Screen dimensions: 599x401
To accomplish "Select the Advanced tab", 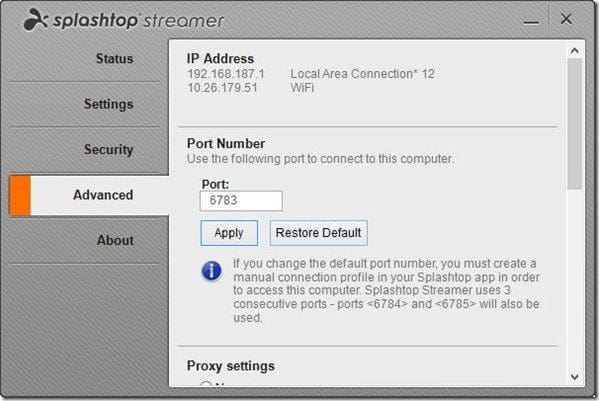I will tap(89, 195).
